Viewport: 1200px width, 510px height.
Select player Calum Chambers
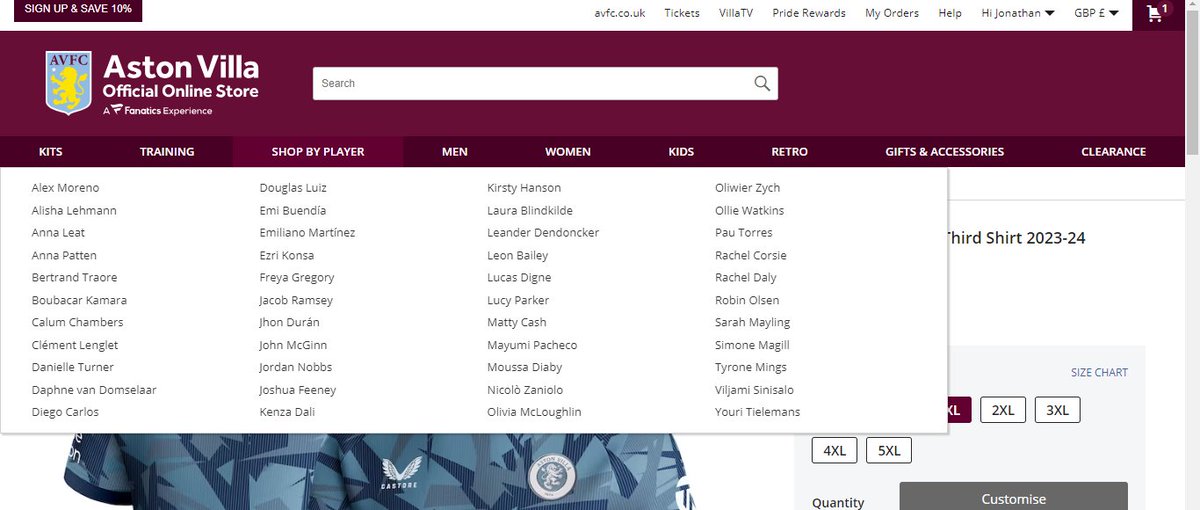click(x=77, y=322)
